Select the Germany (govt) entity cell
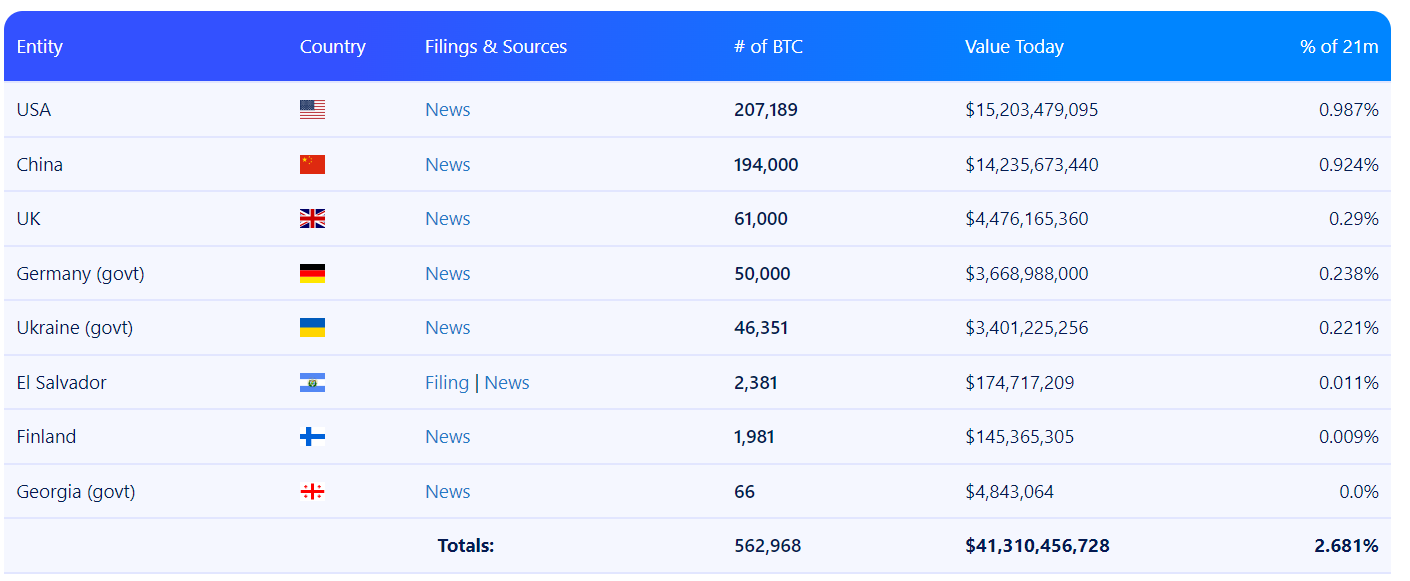This screenshot has height=581, width=1410. click(x=81, y=273)
